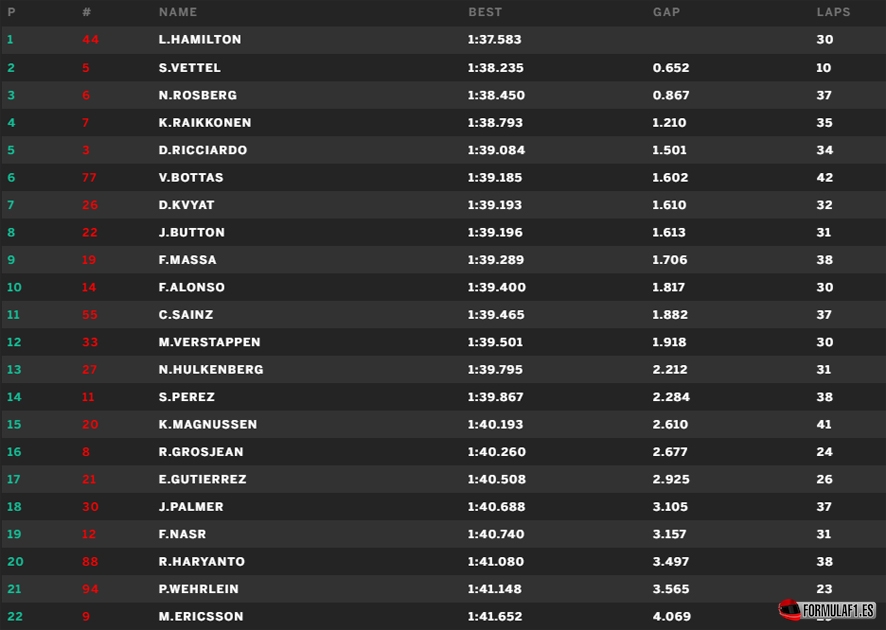Click the FormulaF1.es helmet logo
Screen dimensions: 886x630
pyautogui.click(x=790, y=609)
